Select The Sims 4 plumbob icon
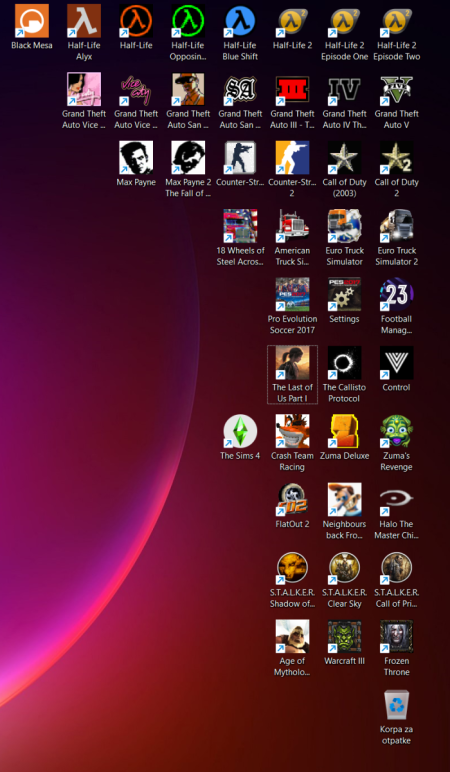 coord(240,431)
